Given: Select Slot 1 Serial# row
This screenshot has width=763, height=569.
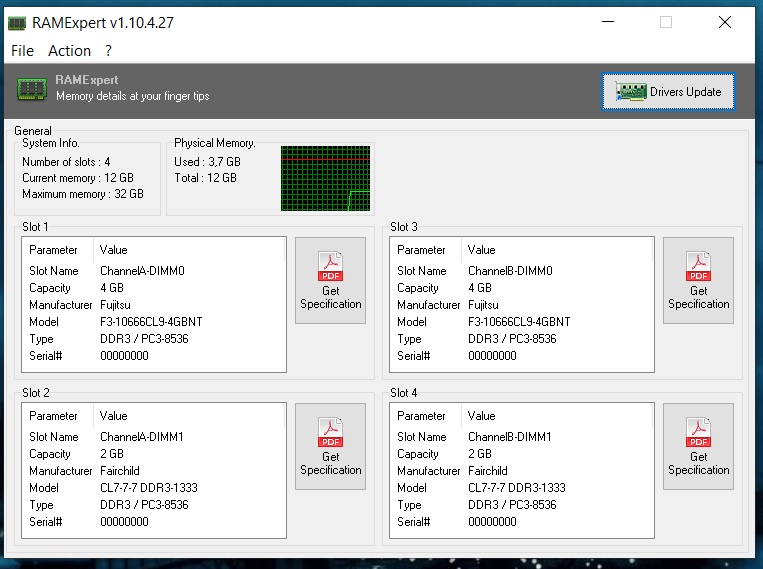Looking at the screenshot, I should pos(154,356).
